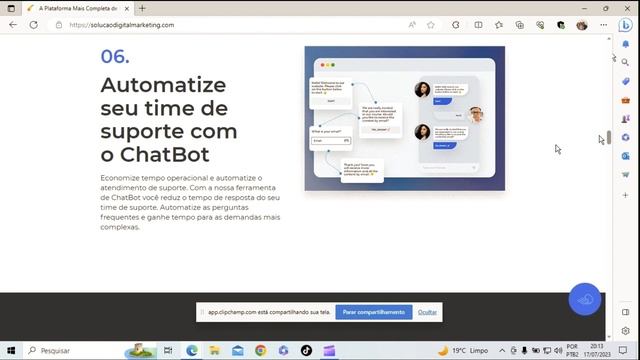The width and height of the screenshot is (640, 360).
Task: Open Microsoft Edge from the taskbar
Action: click(191, 351)
